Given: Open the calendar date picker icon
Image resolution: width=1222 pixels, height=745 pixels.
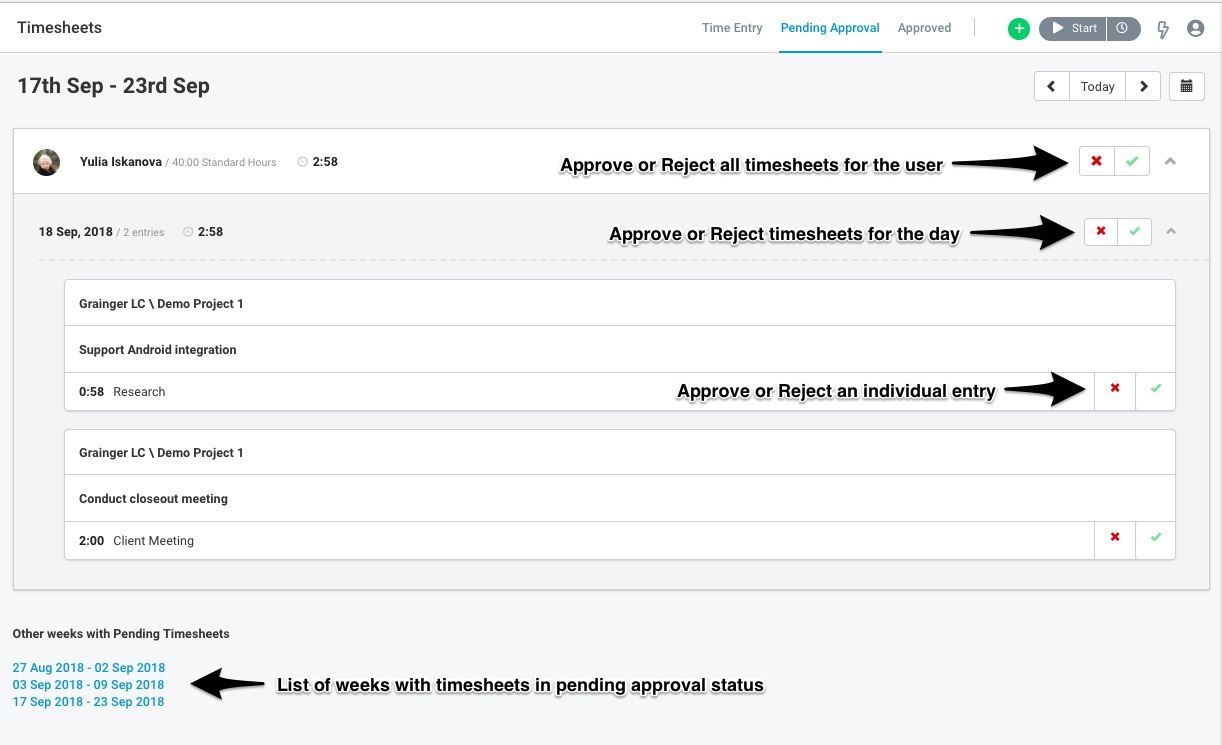Looking at the screenshot, I should click(1186, 86).
